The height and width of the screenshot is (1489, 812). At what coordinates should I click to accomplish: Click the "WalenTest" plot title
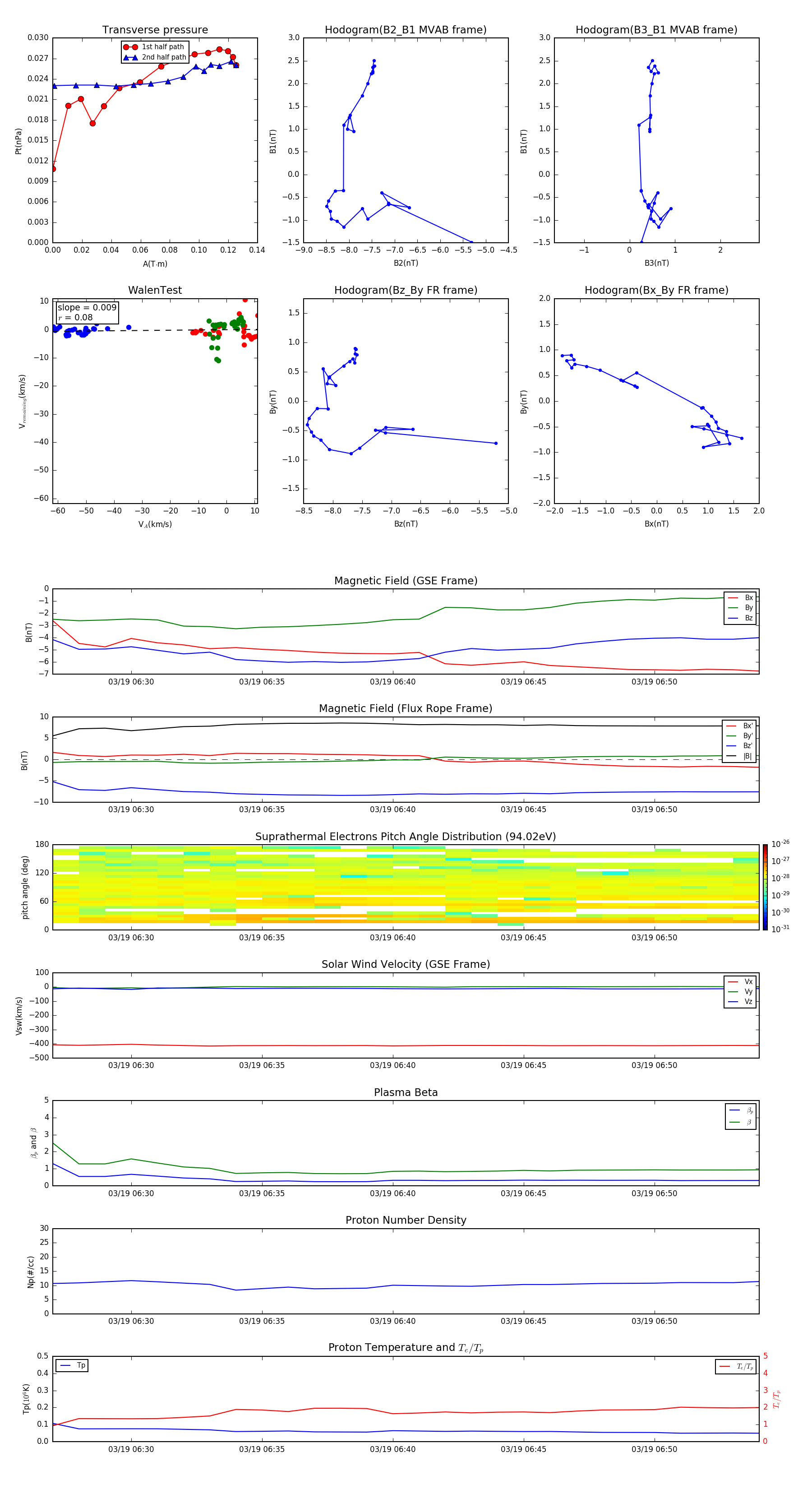[x=155, y=290]
